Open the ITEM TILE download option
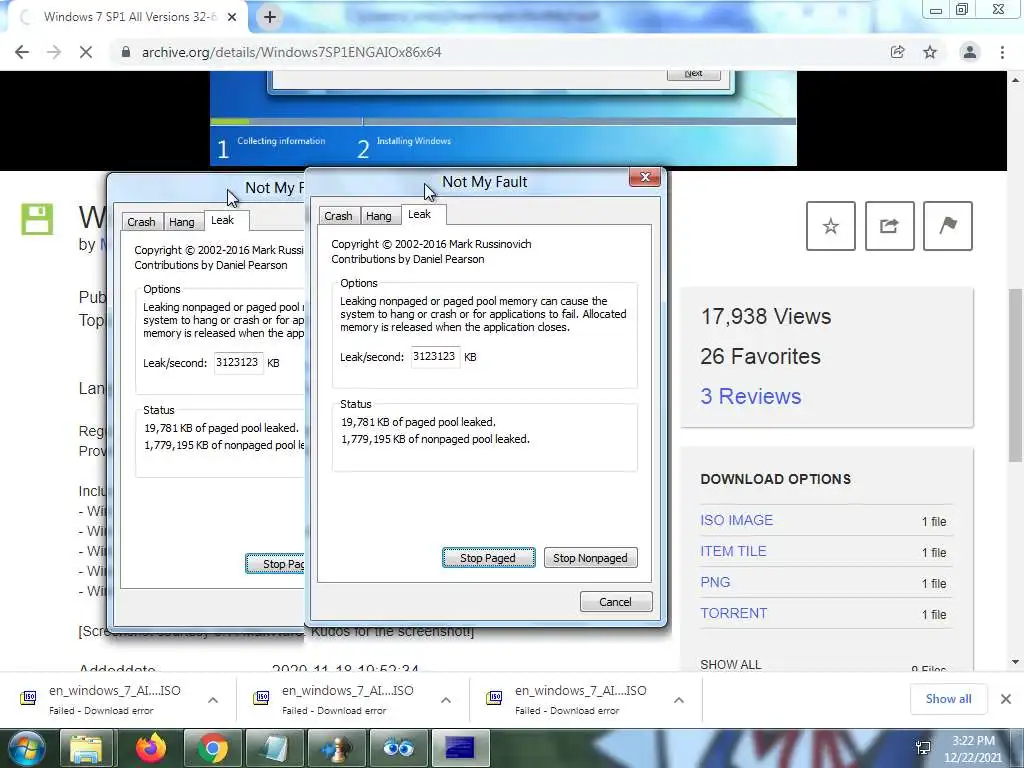This screenshot has height=768, width=1024. click(733, 551)
